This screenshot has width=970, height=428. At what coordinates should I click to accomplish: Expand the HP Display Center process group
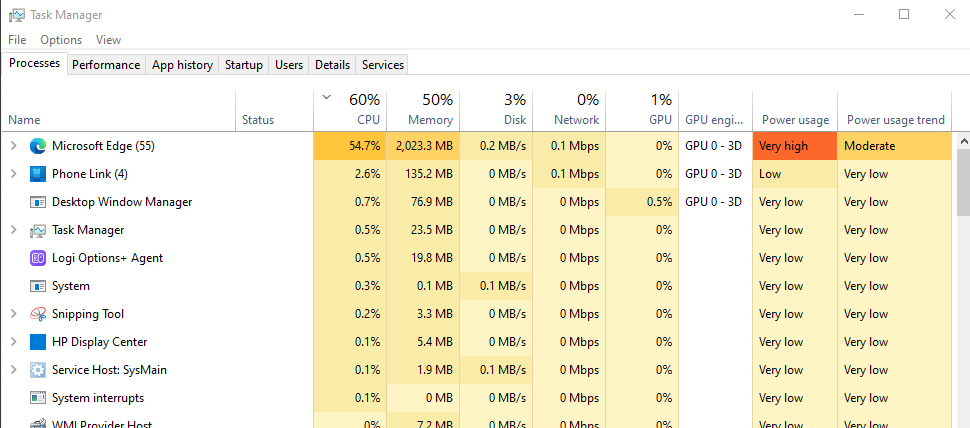[x=14, y=342]
